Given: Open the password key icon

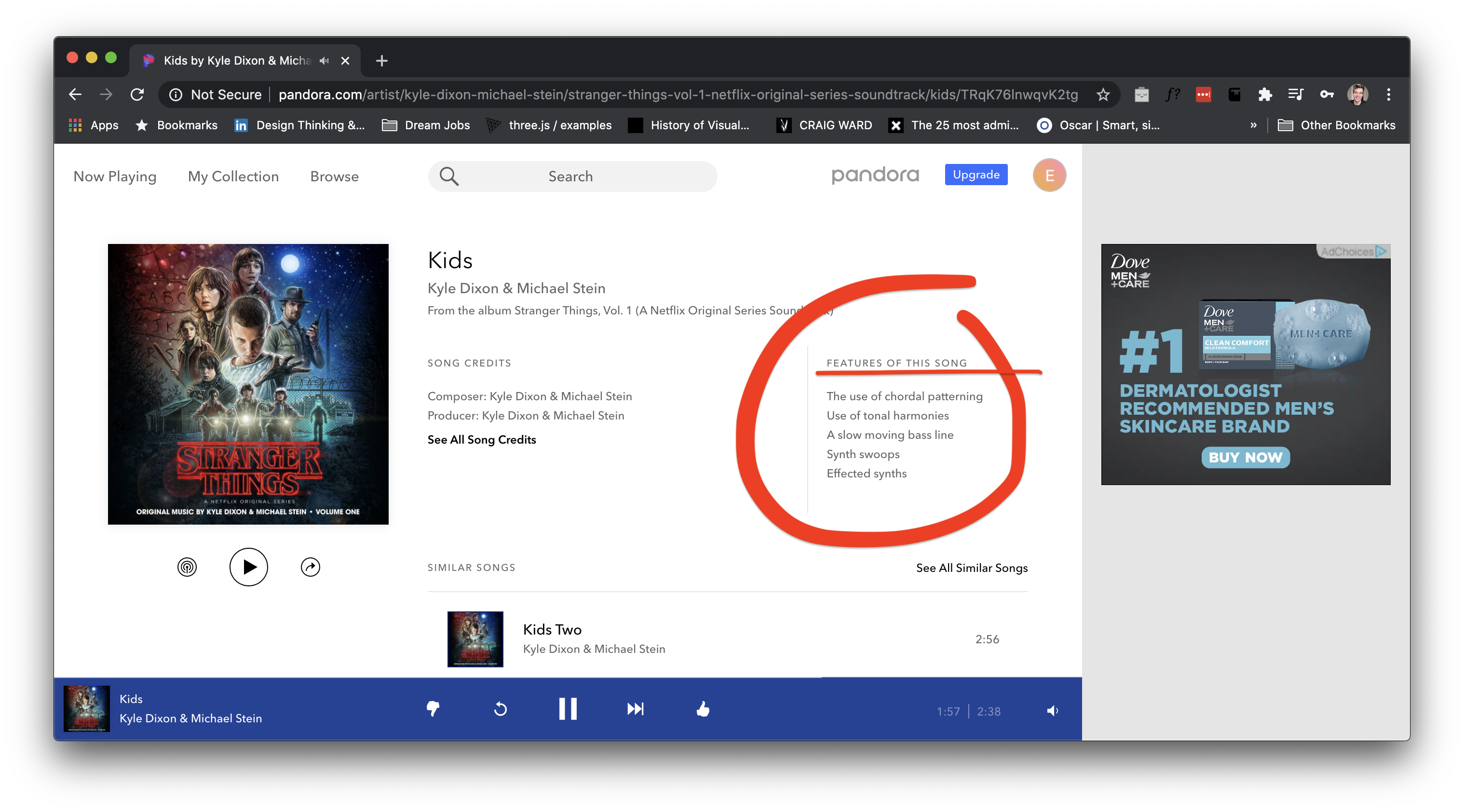Looking at the screenshot, I should click(1327, 95).
